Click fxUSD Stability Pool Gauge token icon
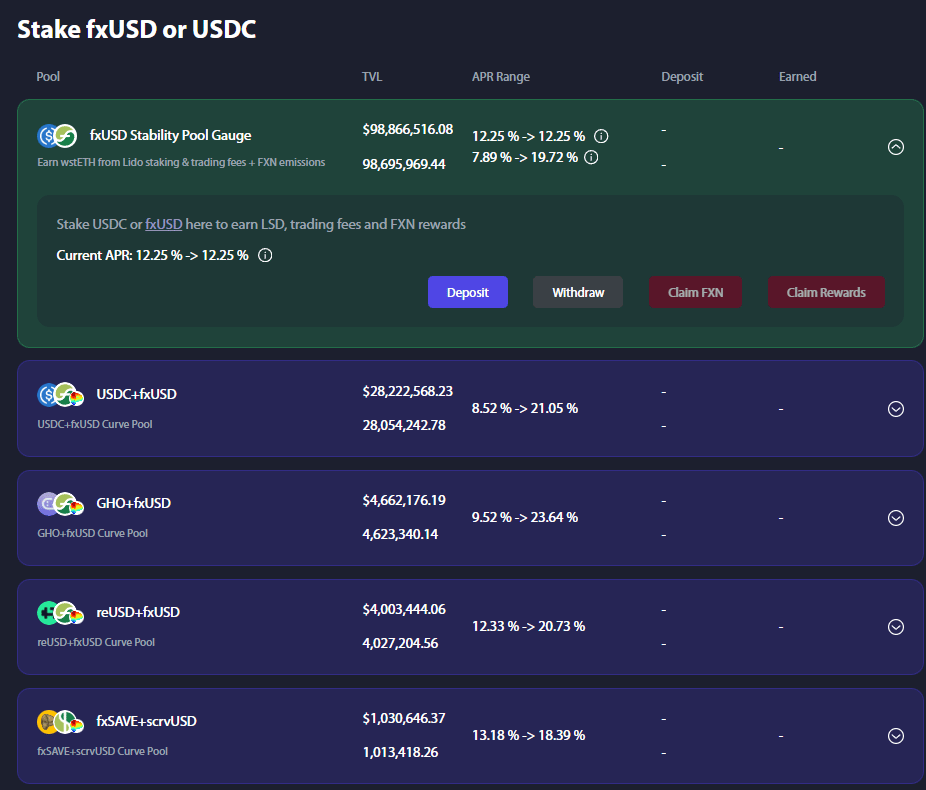Viewport: 926px width, 790px height. pos(57,136)
